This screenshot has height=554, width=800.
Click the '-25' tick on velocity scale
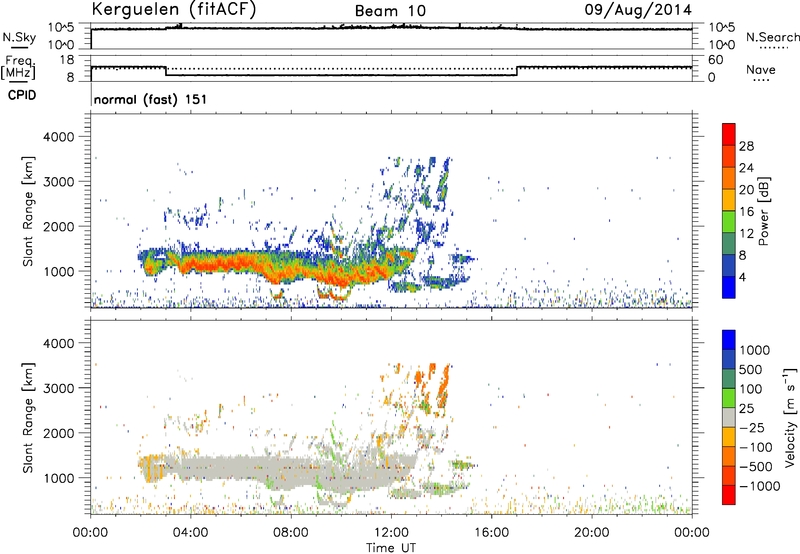[x=753, y=428]
